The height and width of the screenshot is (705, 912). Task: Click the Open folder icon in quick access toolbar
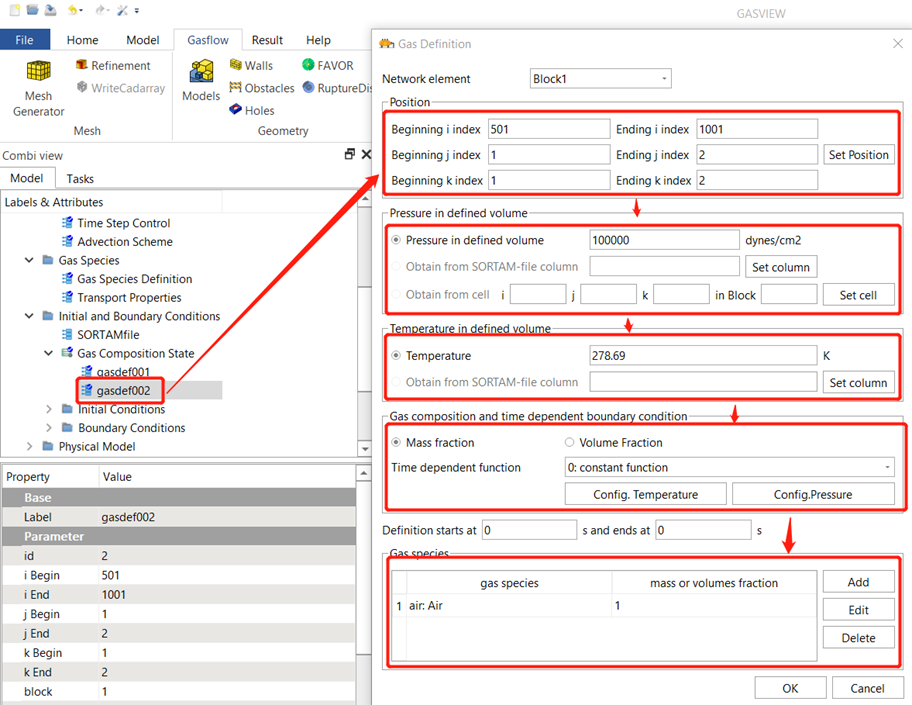[x=33, y=10]
